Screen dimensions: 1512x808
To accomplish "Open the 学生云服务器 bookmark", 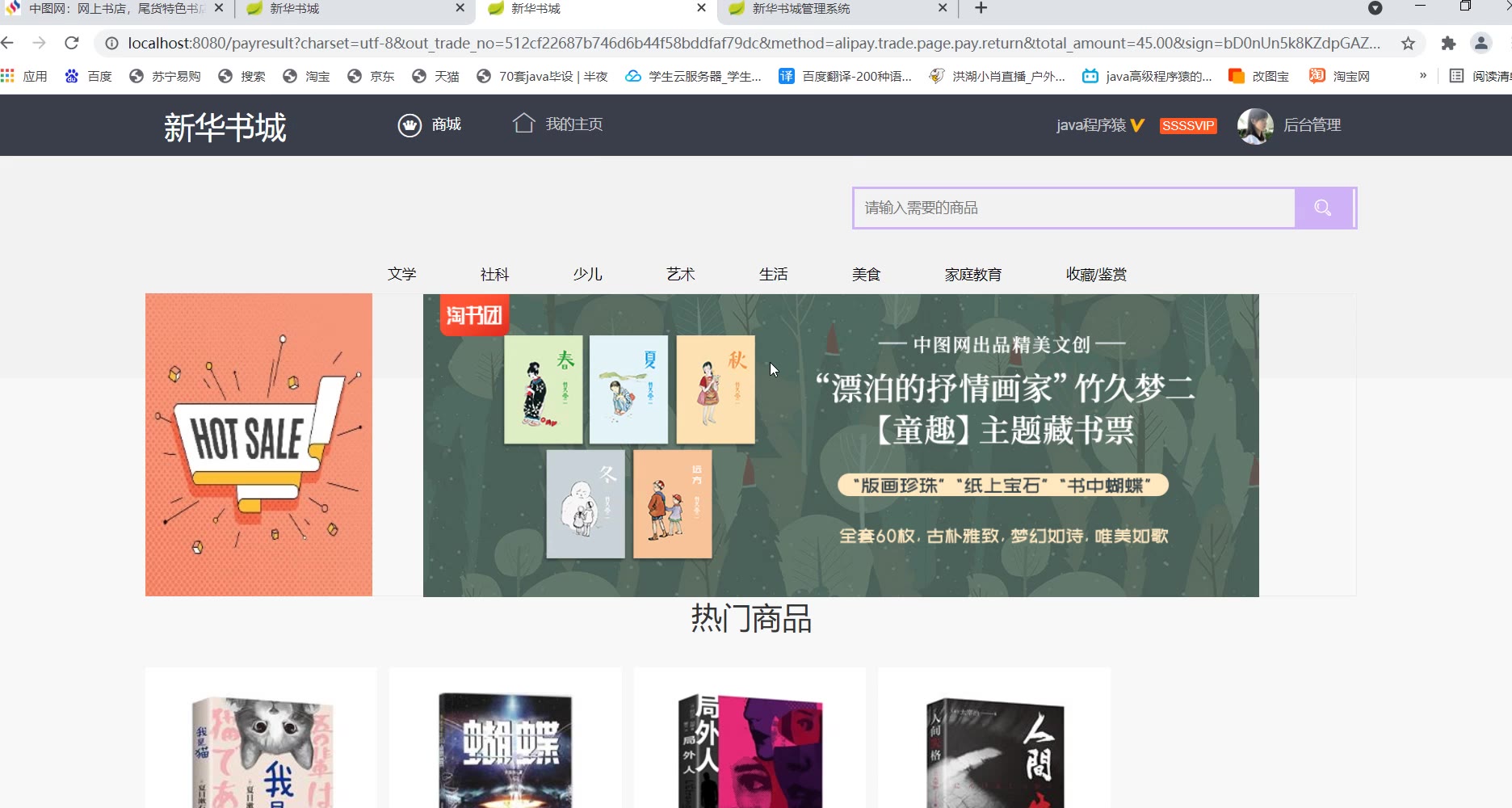I will pos(693,76).
